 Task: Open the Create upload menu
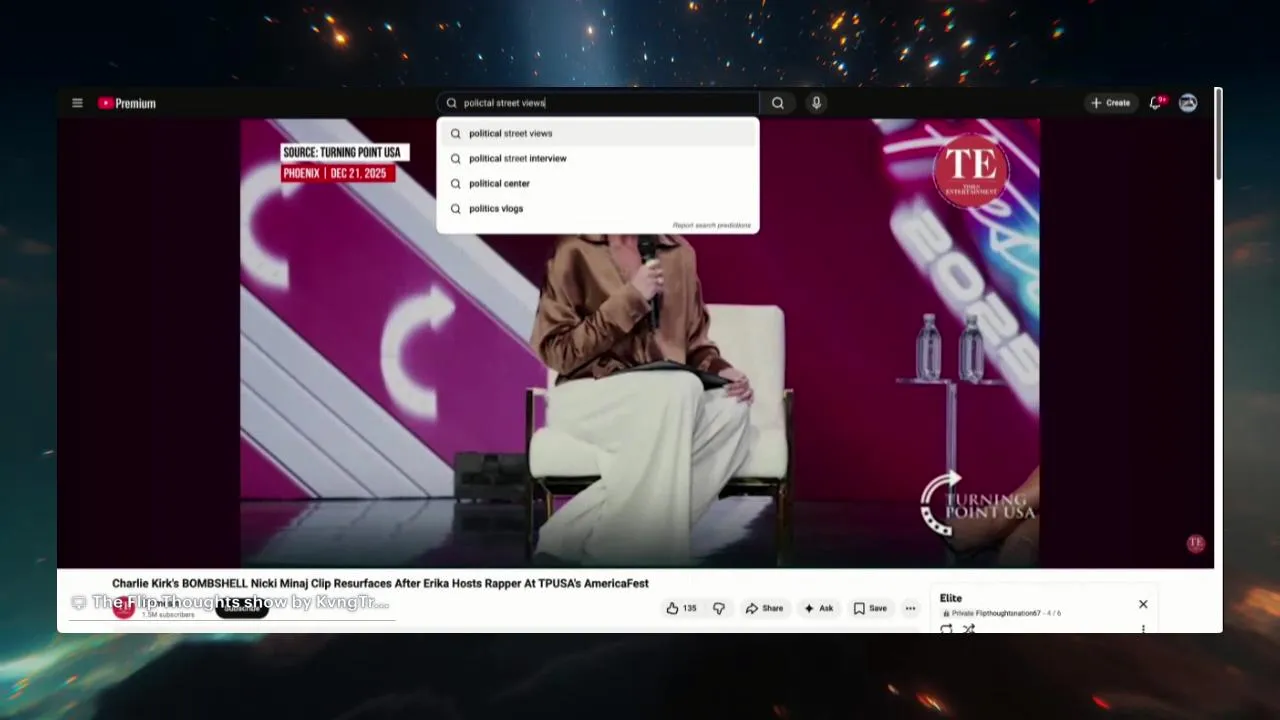[1111, 103]
